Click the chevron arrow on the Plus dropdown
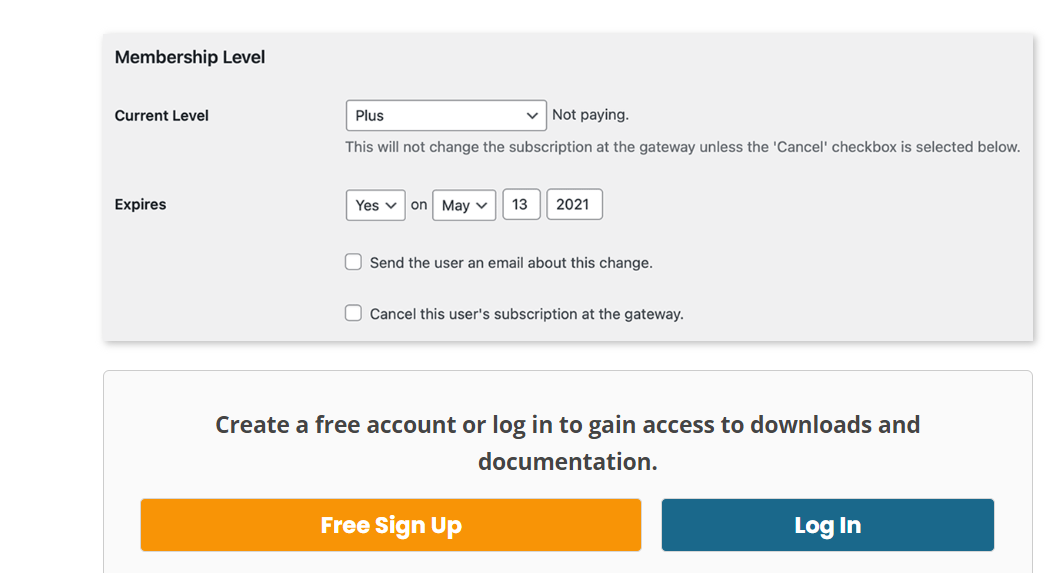Image resolution: width=1045 pixels, height=573 pixels. pyautogui.click(x=532, y=116)
